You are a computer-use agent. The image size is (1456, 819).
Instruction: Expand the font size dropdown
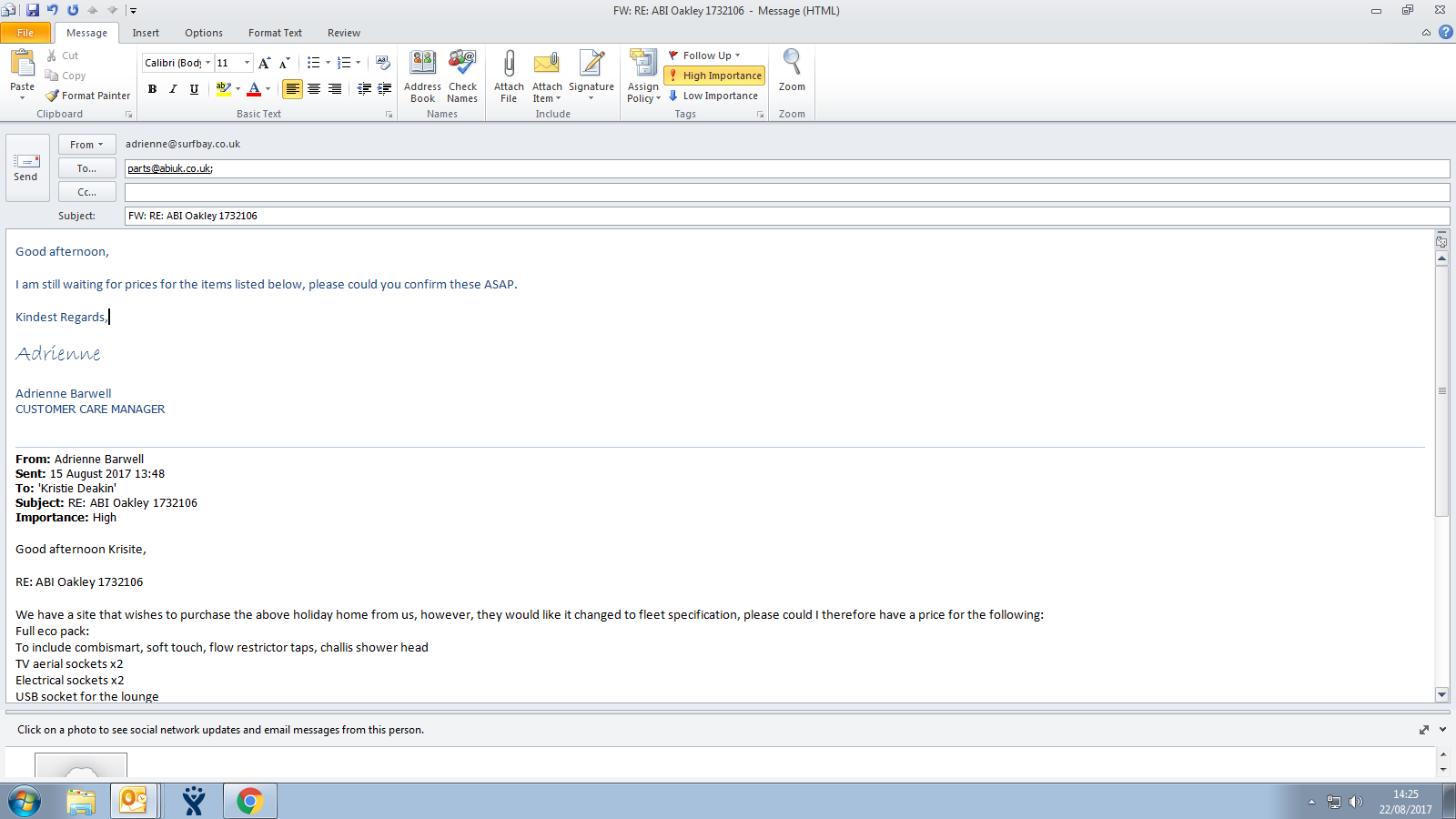point(247,63)
